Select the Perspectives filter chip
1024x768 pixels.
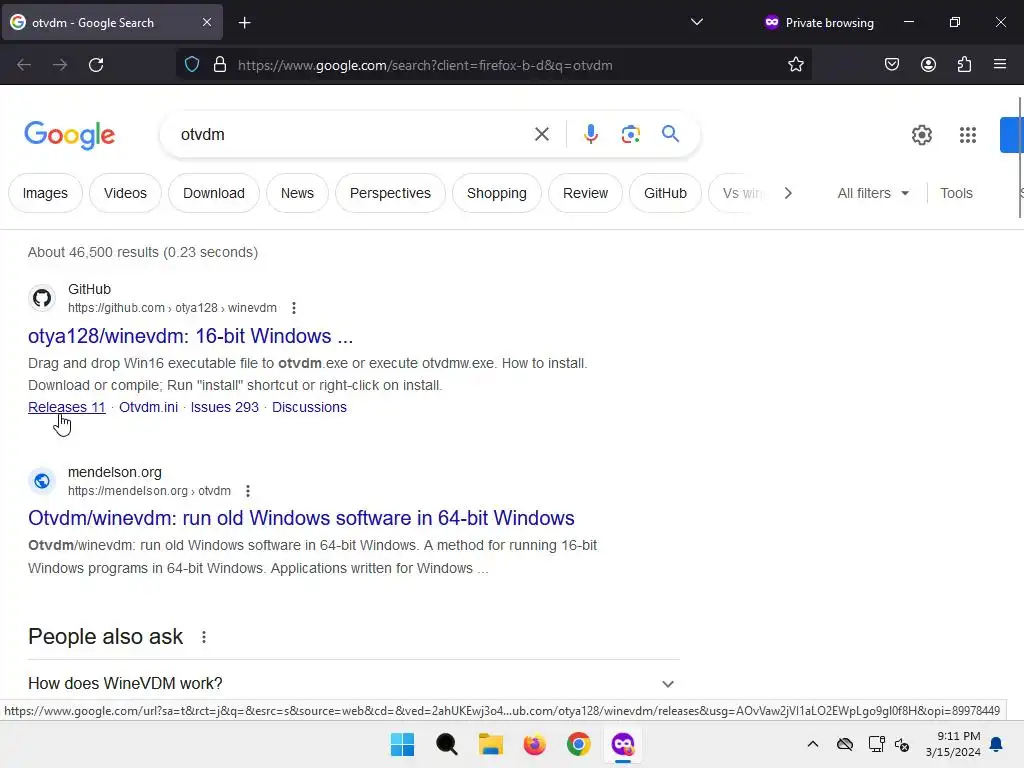point(391,193)
